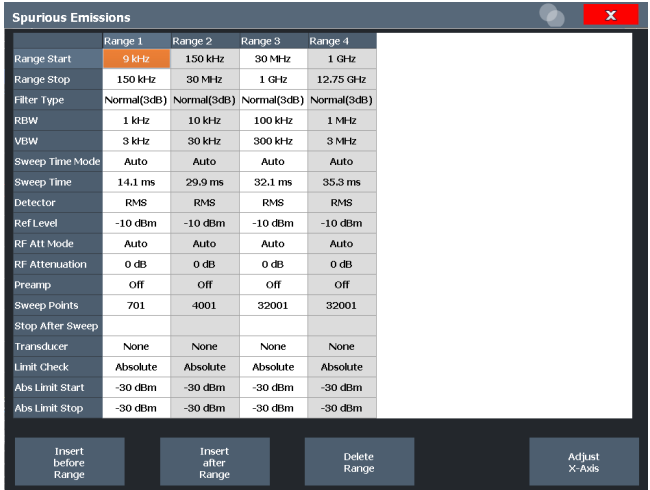Click Range 1 Sweep Time 14.1 ms
This screenshot has height=490, width=650.
pyautogui.click(x=136, y=182)
